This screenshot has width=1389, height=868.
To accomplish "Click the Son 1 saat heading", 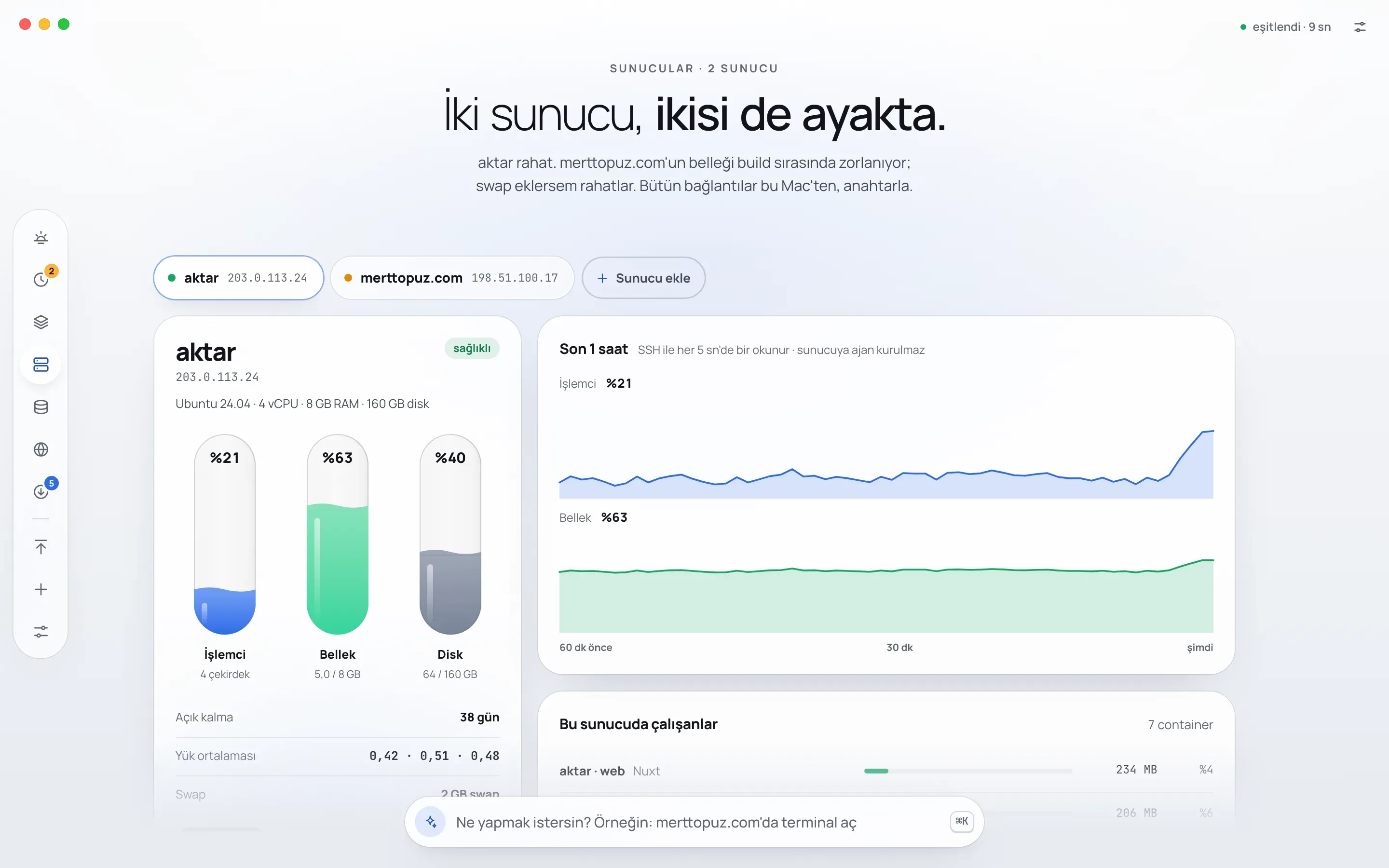I will [x=594, y=349].
